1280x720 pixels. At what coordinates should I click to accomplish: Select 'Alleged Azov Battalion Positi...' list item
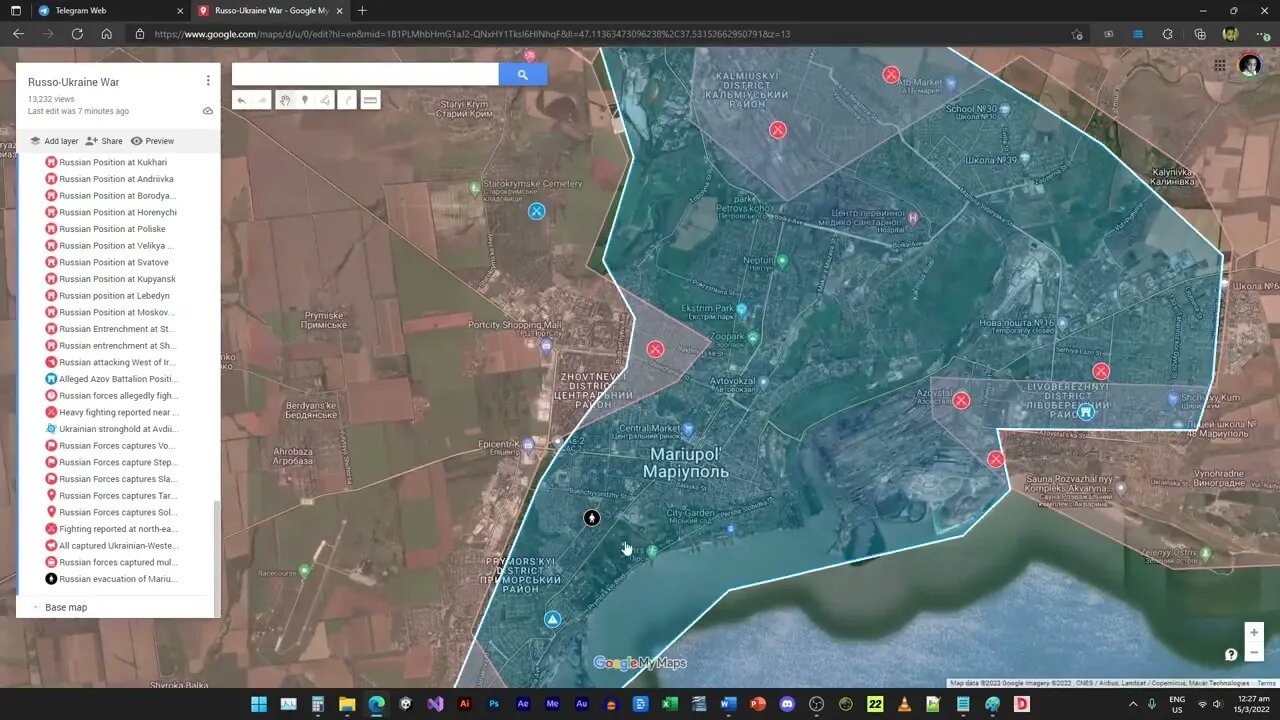pos(112,379)
